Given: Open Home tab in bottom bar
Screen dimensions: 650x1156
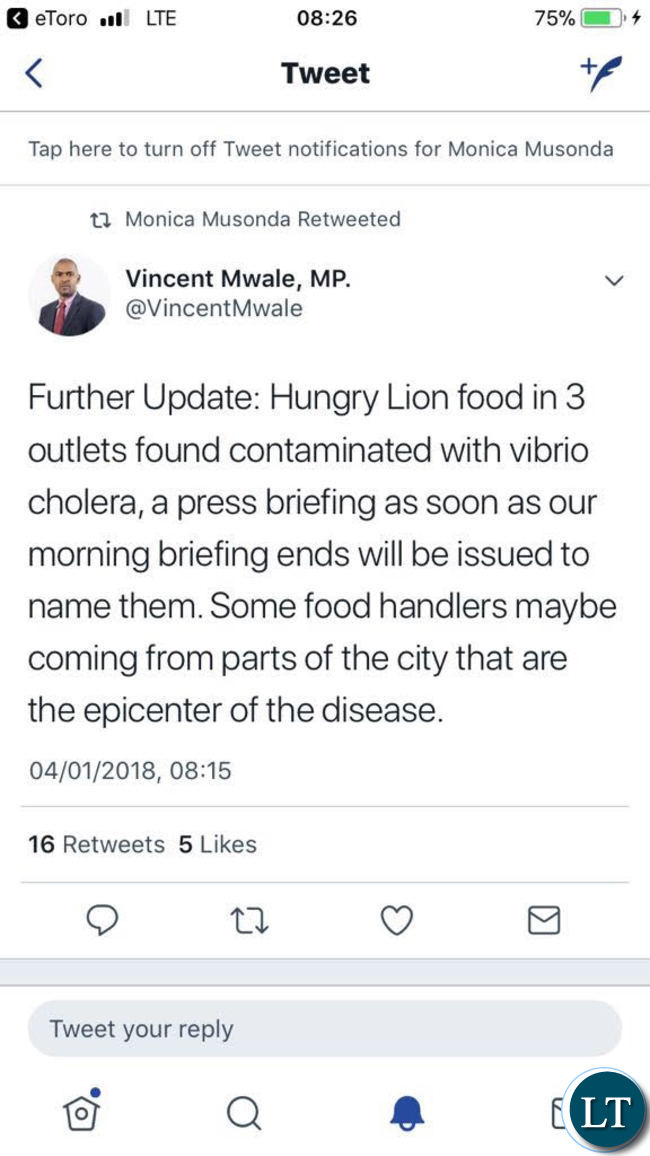Looking at the screenshot, I should pyautogui.click(x=82, y=1109).
